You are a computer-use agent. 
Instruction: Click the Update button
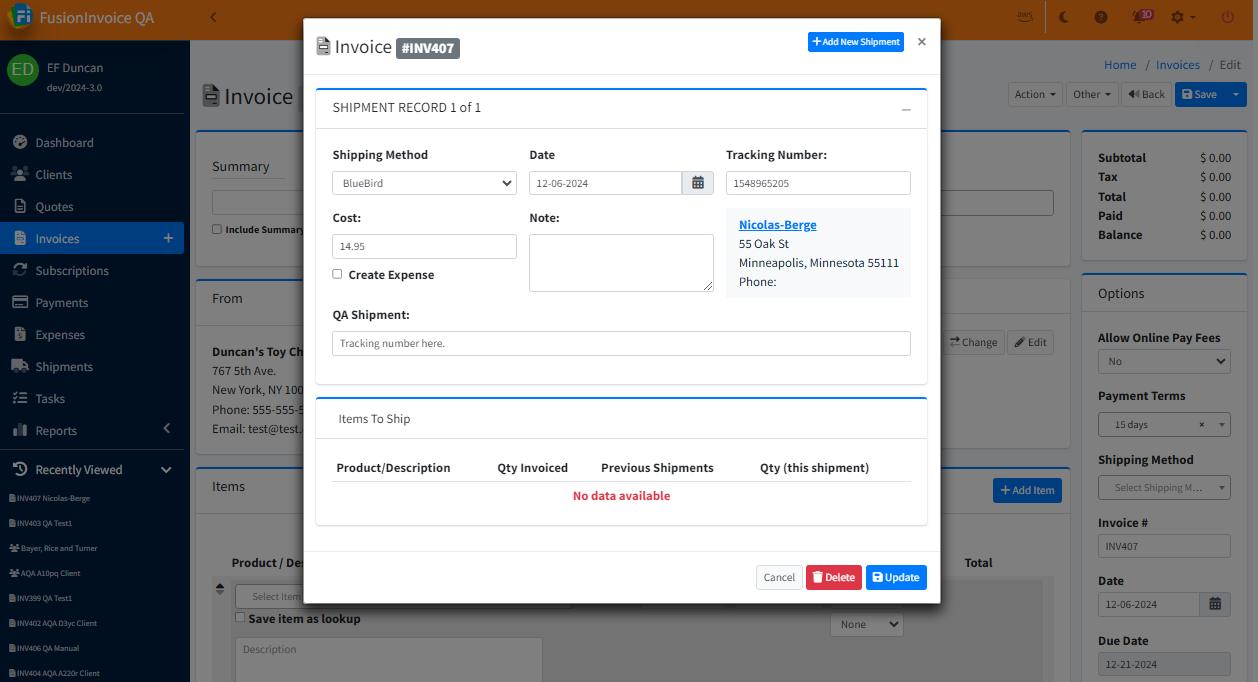pyautogui.click(x=896, y=577)
